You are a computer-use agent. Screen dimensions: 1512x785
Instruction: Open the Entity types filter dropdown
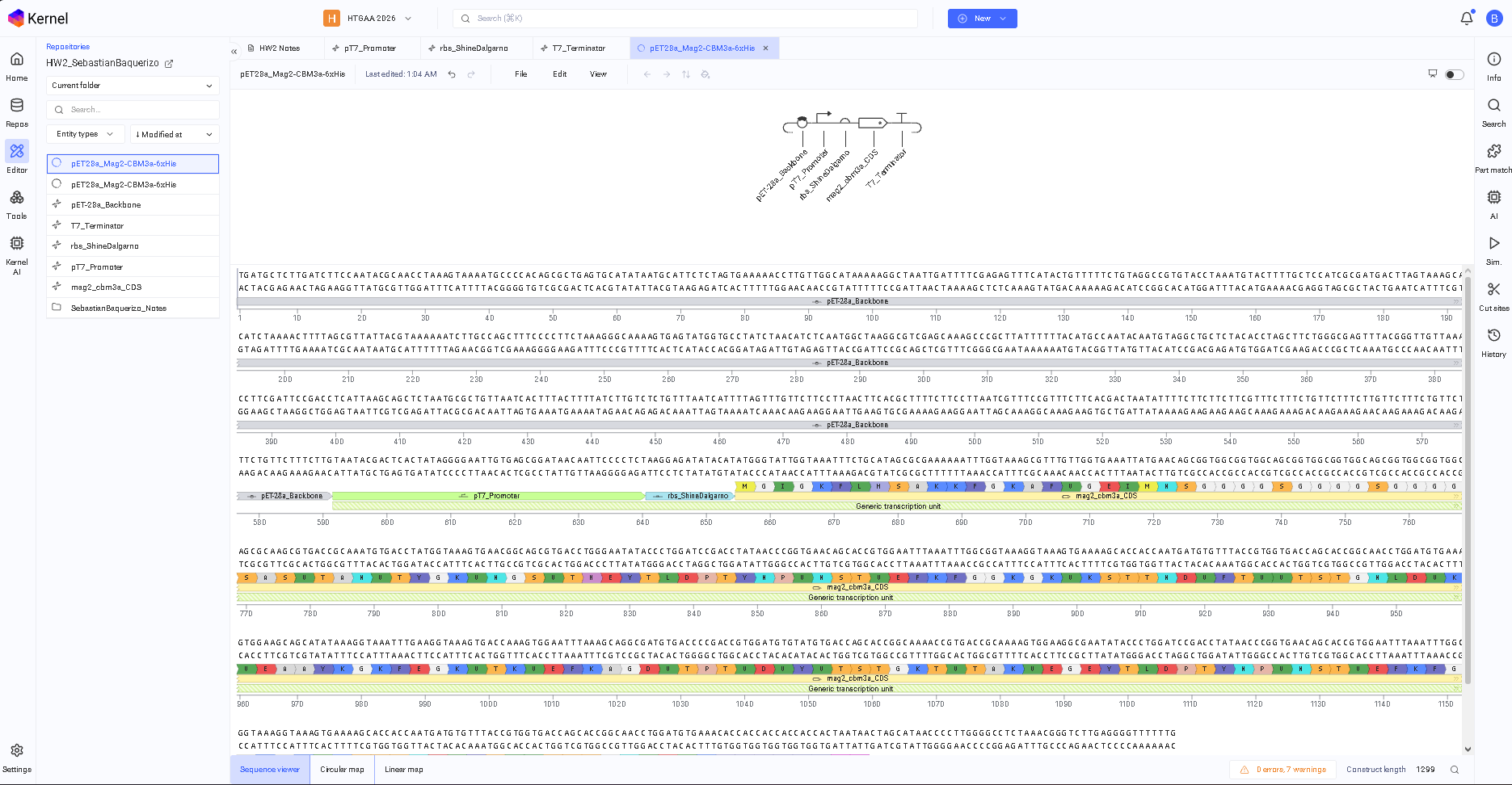[85, 134]
